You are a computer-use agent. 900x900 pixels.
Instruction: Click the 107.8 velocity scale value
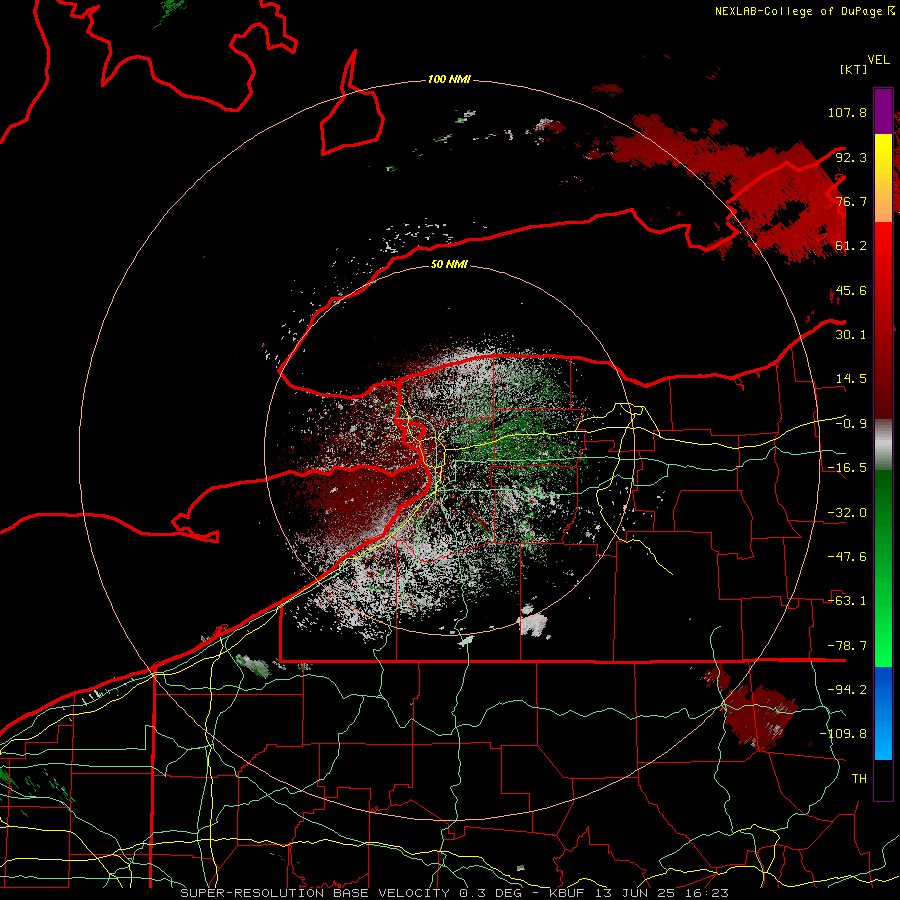click(847, 112)
